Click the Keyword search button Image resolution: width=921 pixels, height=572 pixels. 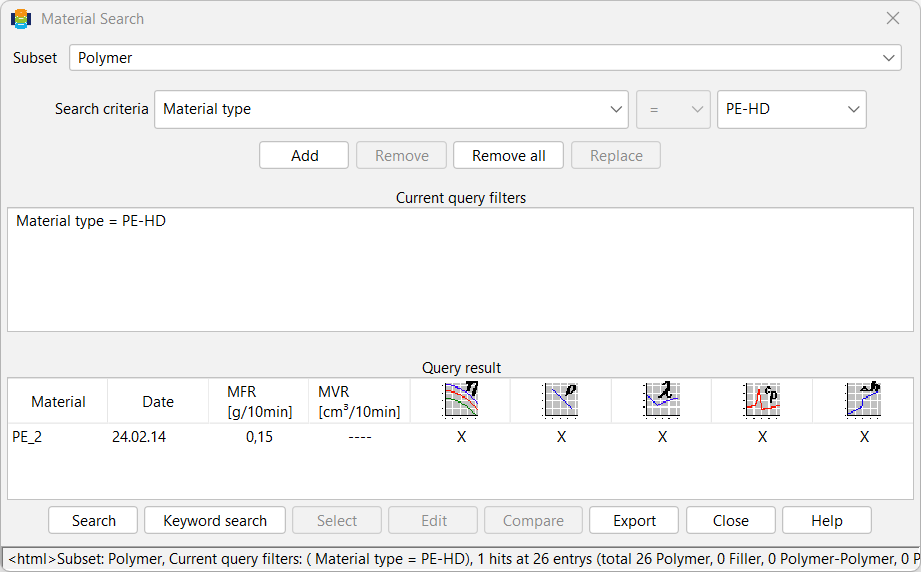pyautogui.click(x=215, y=520)
